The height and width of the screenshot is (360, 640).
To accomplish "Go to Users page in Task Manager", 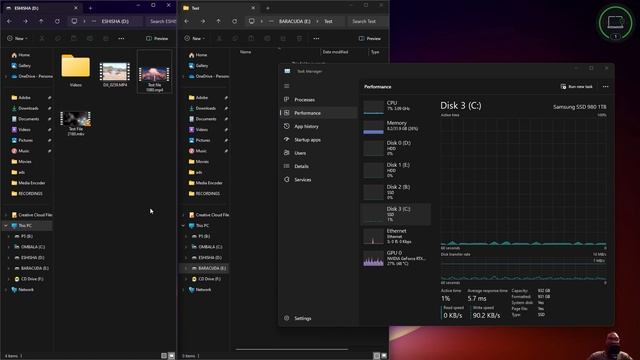I will tap(318, 153).
